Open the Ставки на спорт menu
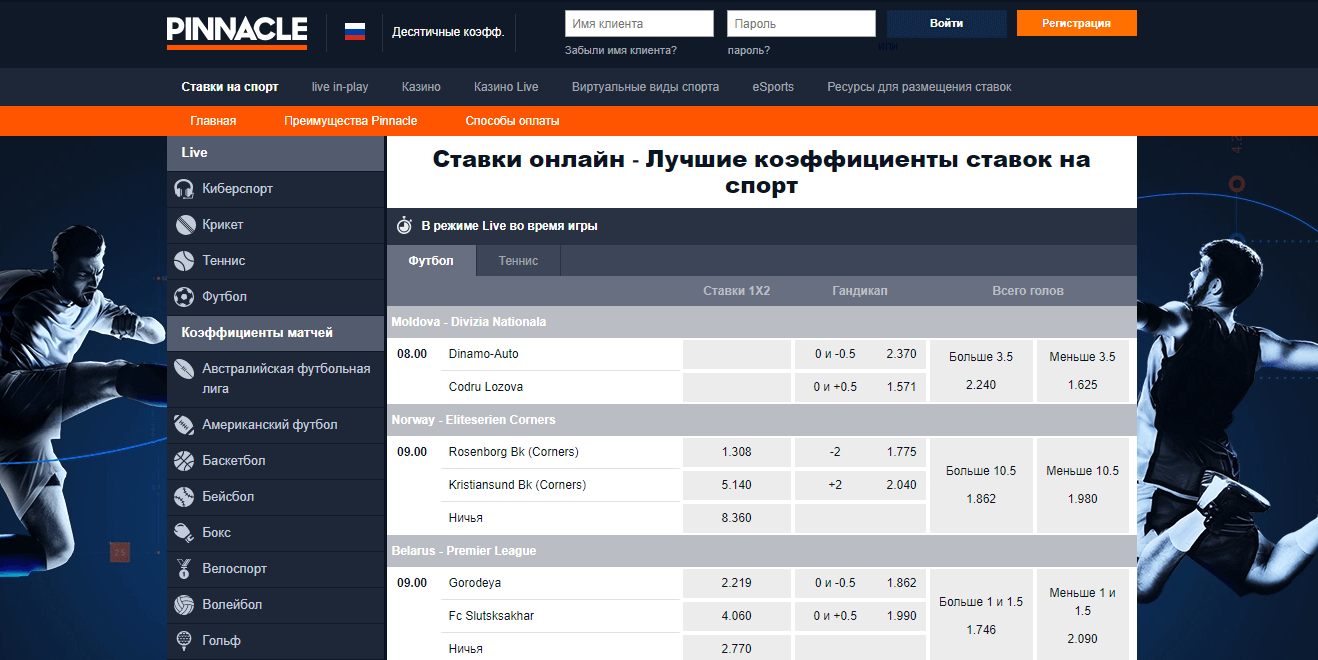Viewport: 1318px width, 660px height. [230, 87]
